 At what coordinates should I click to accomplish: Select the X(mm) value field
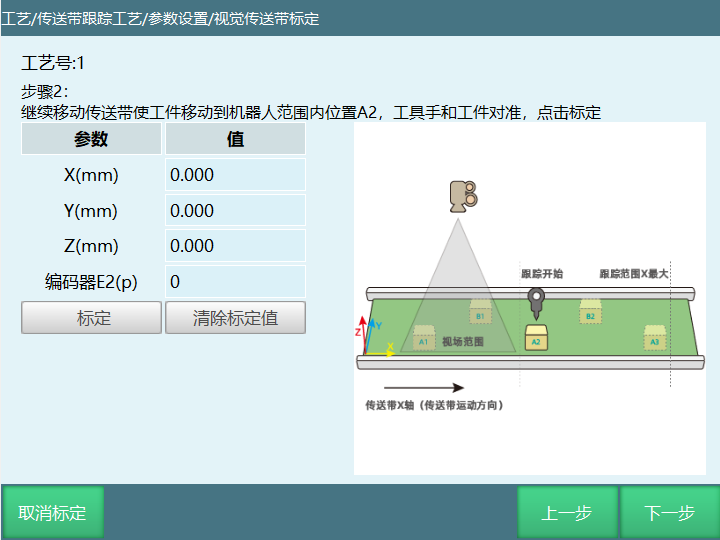235,175
